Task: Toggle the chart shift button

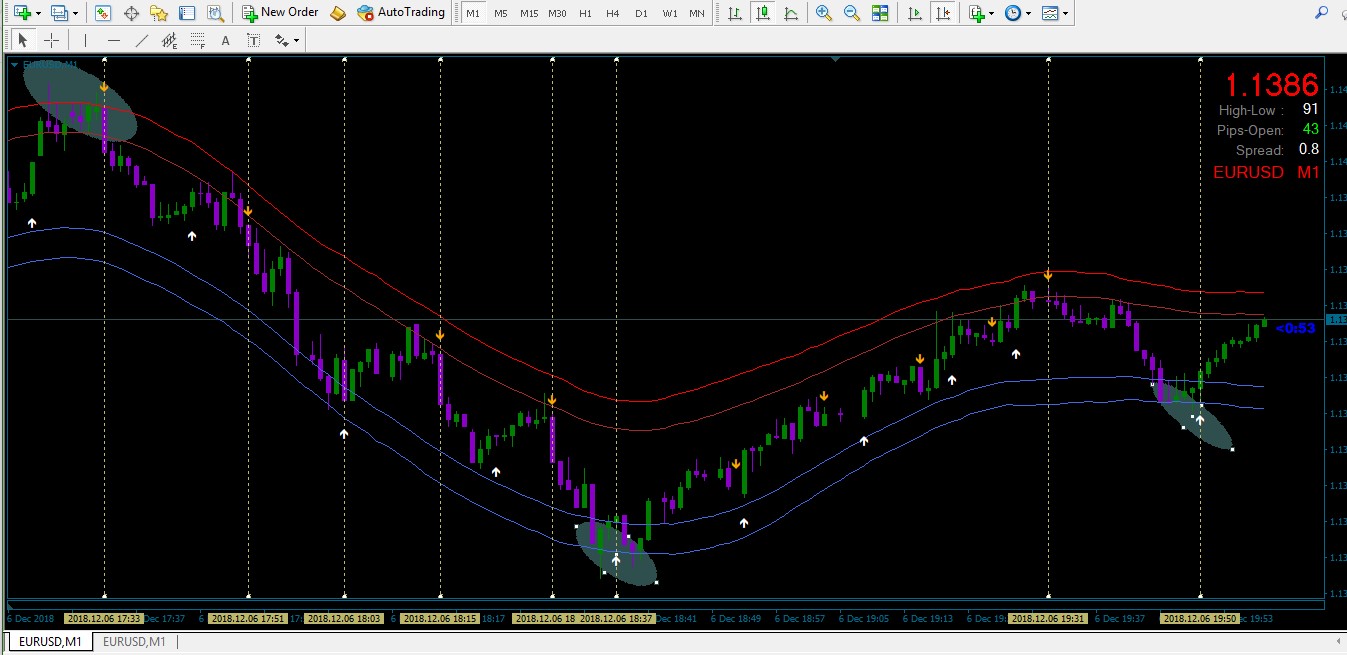Action: tap(942, 13)
